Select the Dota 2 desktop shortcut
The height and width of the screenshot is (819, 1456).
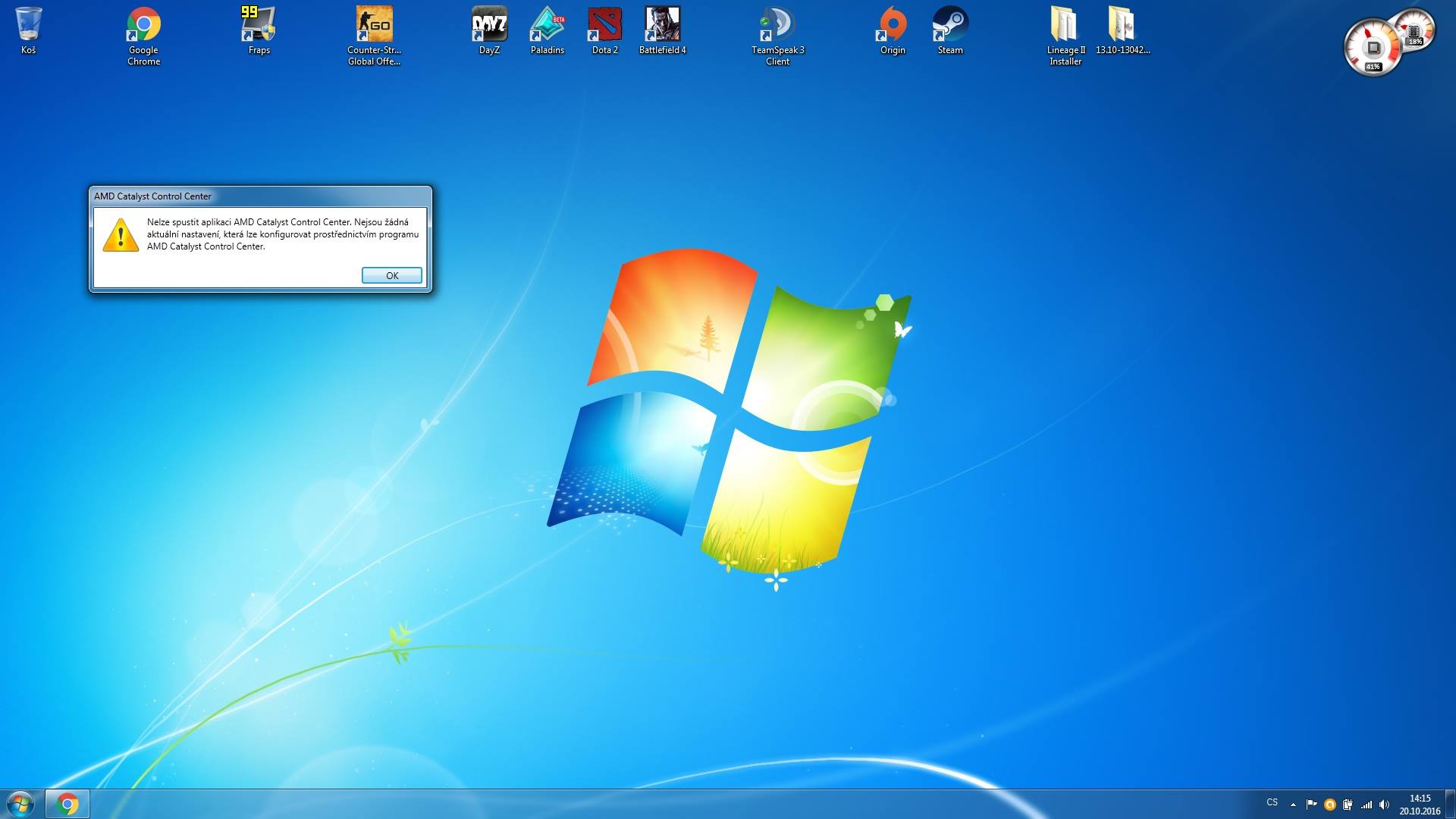604,31
